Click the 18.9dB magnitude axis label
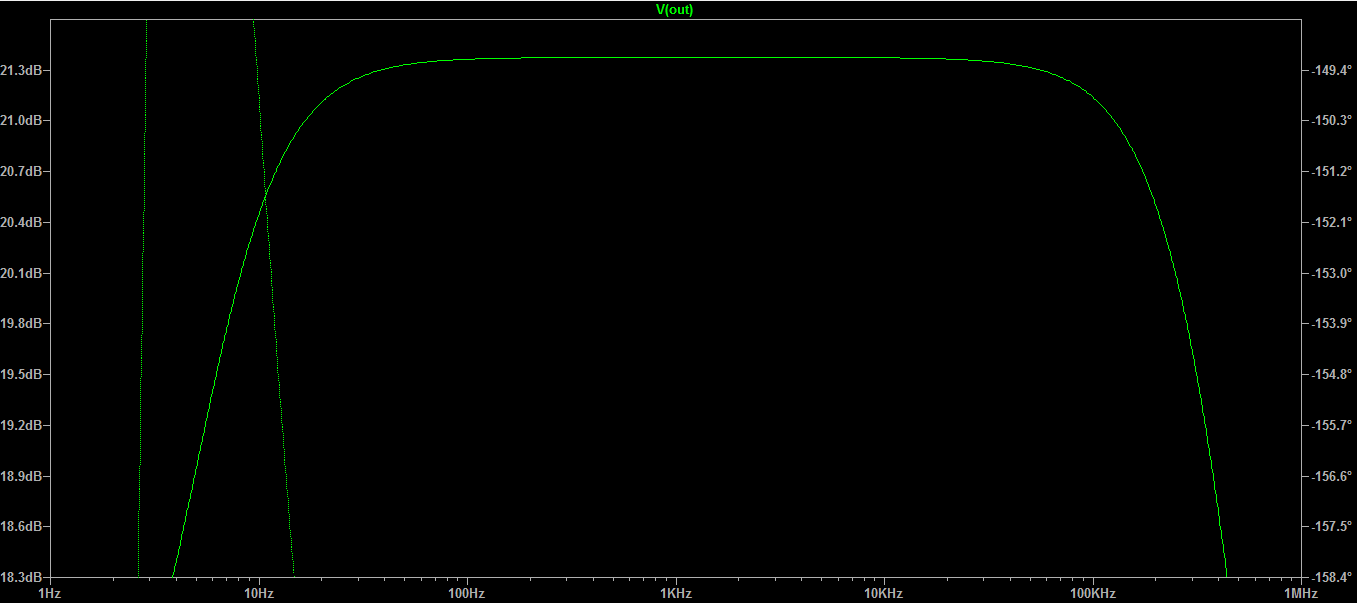Image resolution: width=1357 pixels, height=603 pixels. (20, 476)
